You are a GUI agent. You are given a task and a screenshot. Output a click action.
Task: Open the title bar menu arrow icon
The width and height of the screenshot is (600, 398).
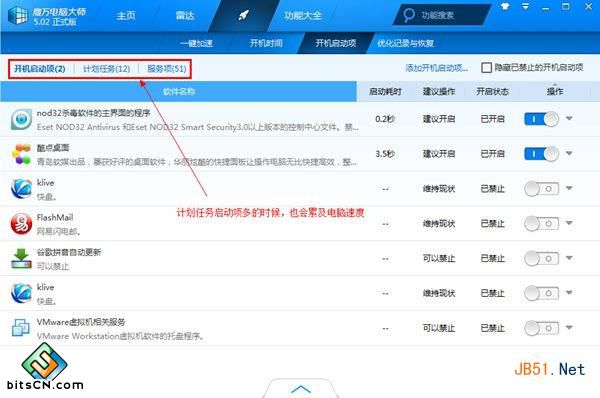pos(526,7)
